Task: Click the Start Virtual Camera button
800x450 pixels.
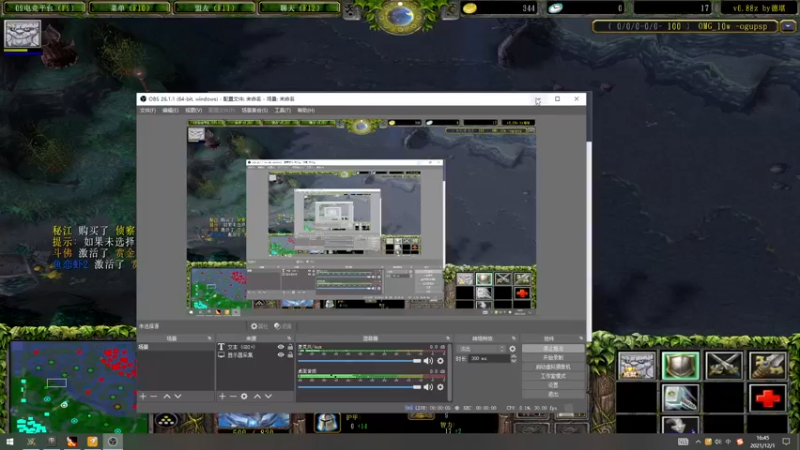Action: (553, 367)
